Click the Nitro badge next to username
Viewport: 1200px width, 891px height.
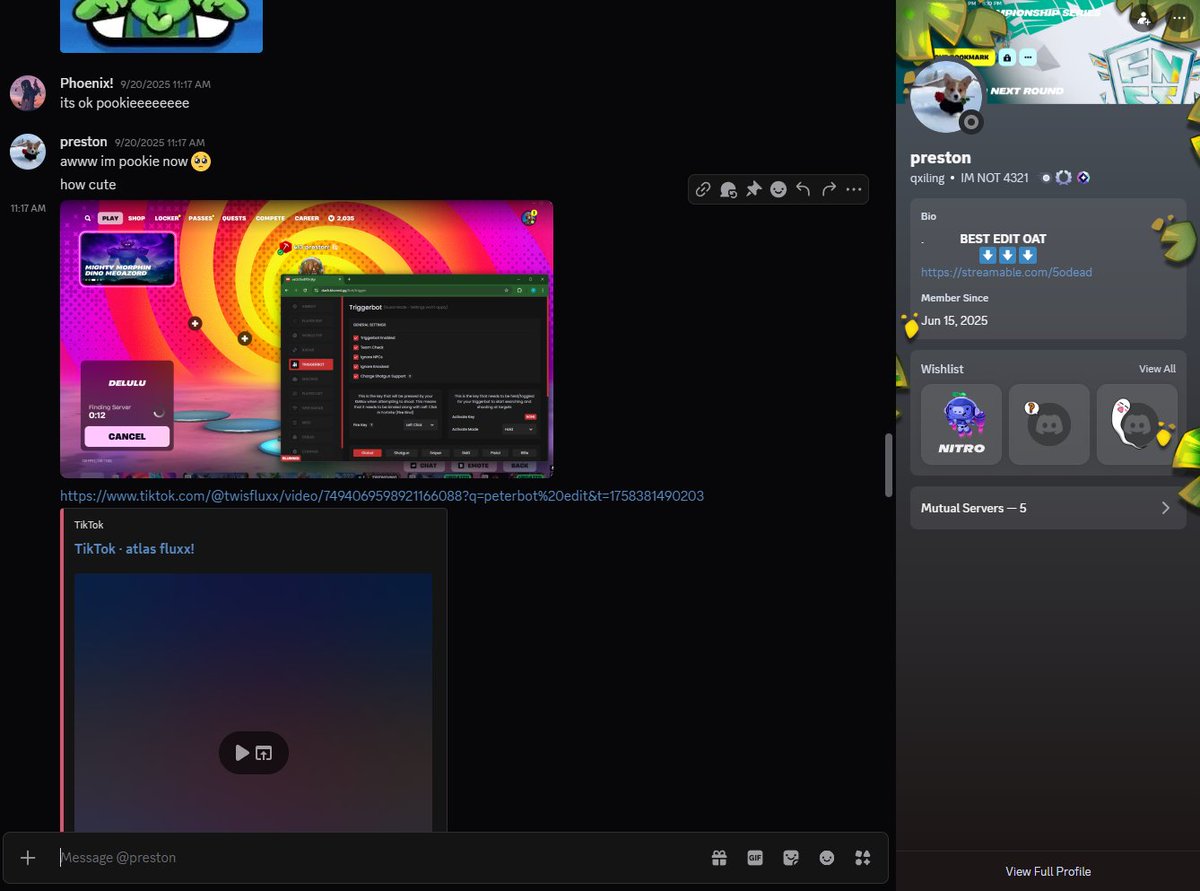click(1046, 178)
